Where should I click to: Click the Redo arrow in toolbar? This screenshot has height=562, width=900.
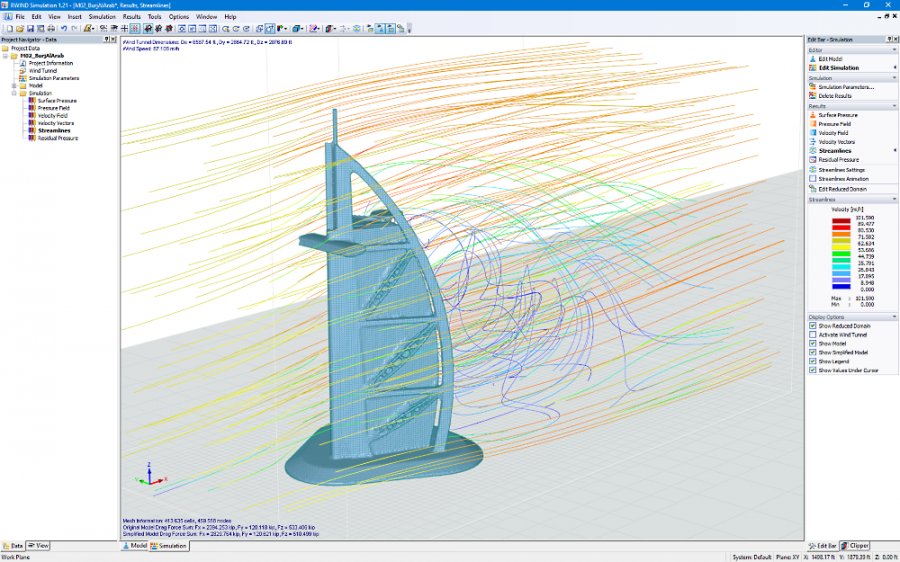pos(74,28)
